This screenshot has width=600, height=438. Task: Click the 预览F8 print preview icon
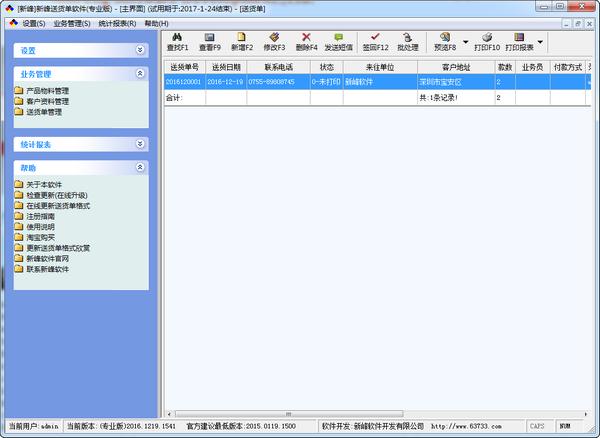(x=445, y=41)
